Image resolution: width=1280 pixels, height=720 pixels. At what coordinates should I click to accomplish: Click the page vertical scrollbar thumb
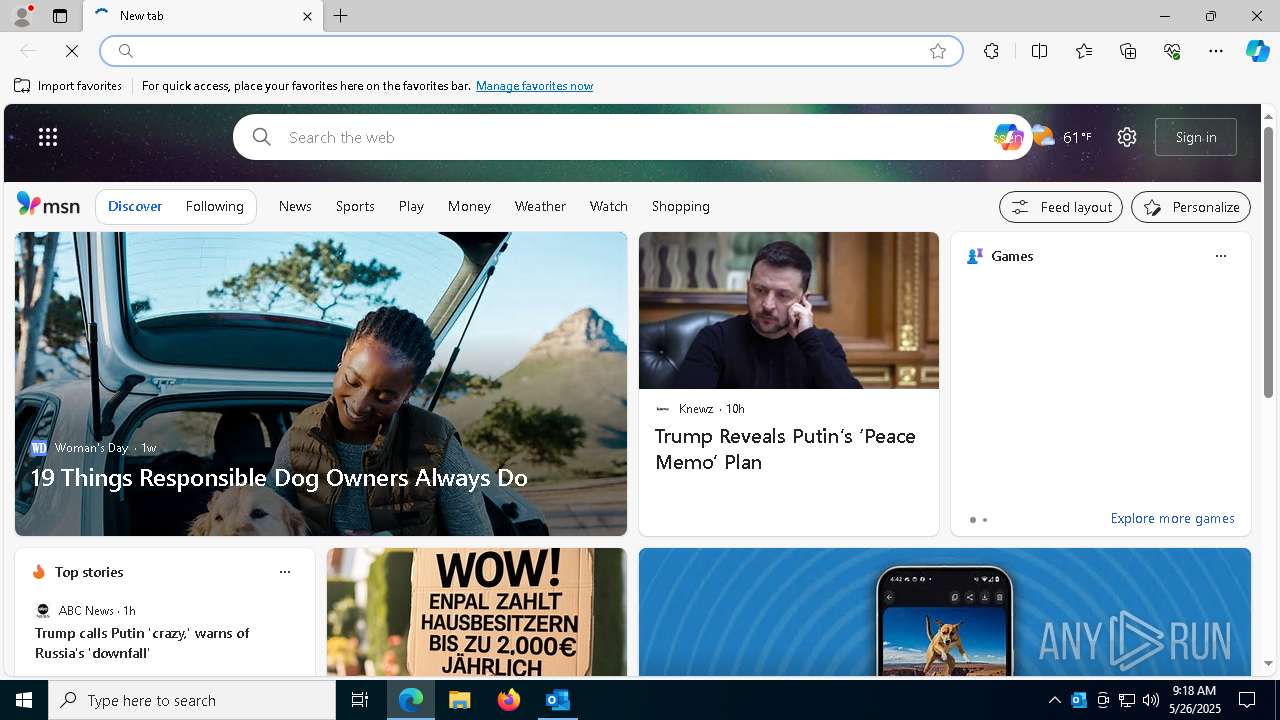point(1268,262)
